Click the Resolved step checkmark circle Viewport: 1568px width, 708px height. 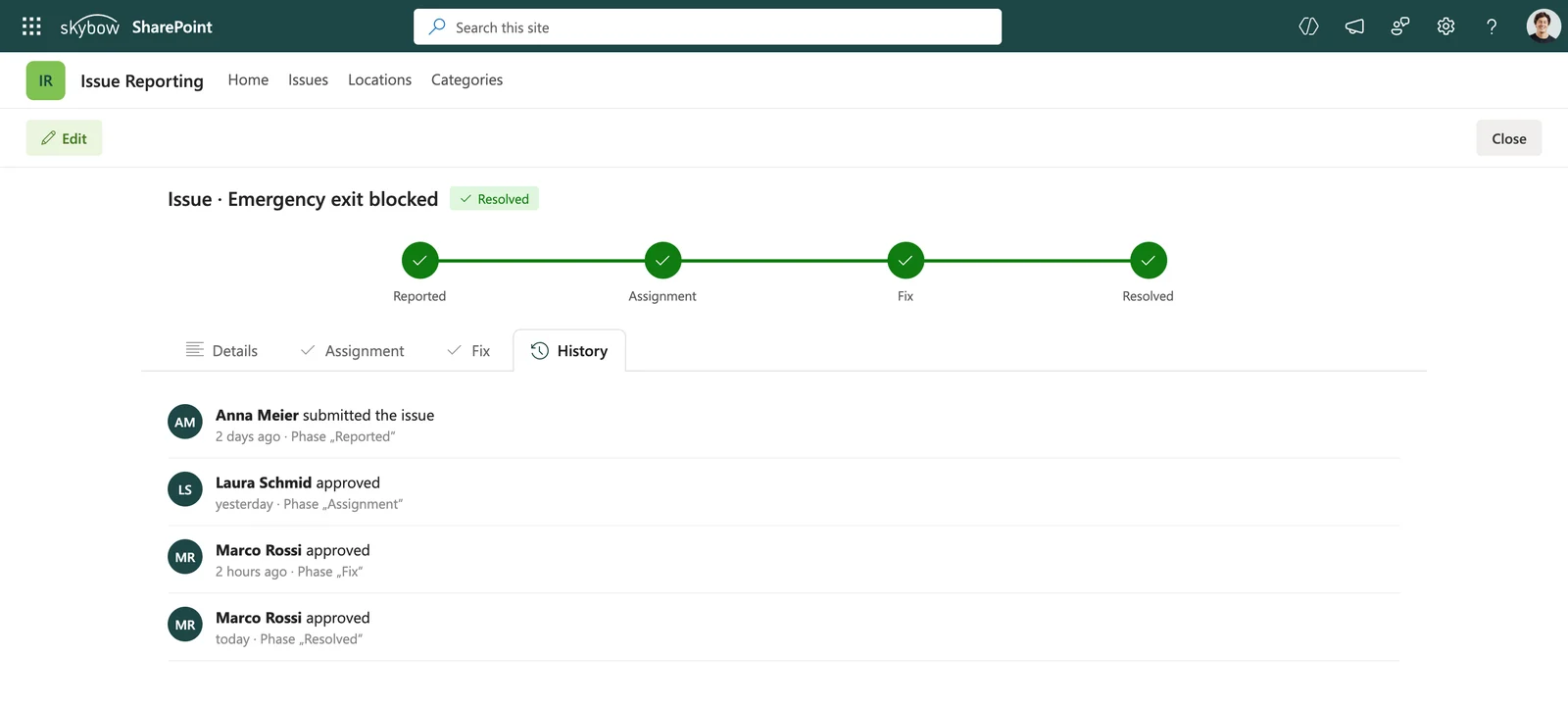coord(1148,261)
